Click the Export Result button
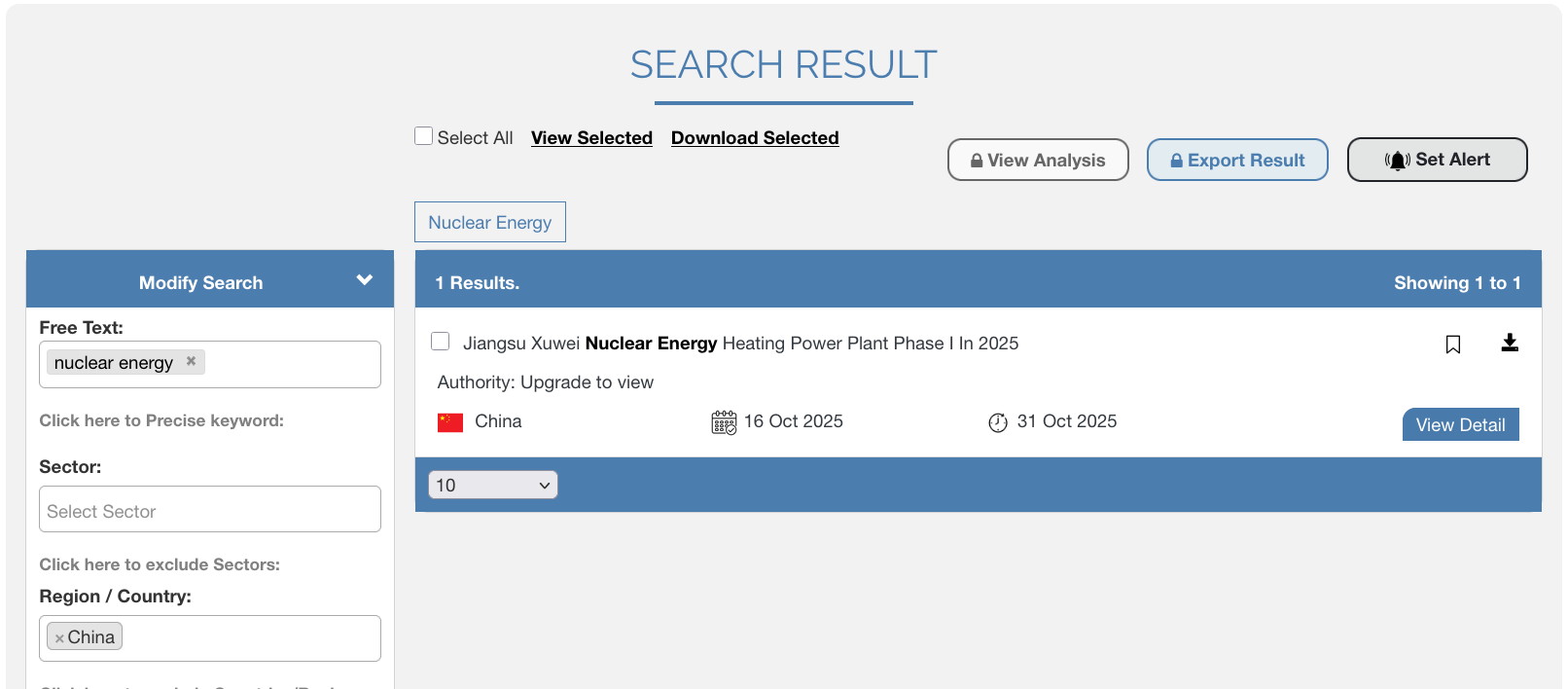The width and height of the screenshot is (1568, 689). click(1237, 160)
